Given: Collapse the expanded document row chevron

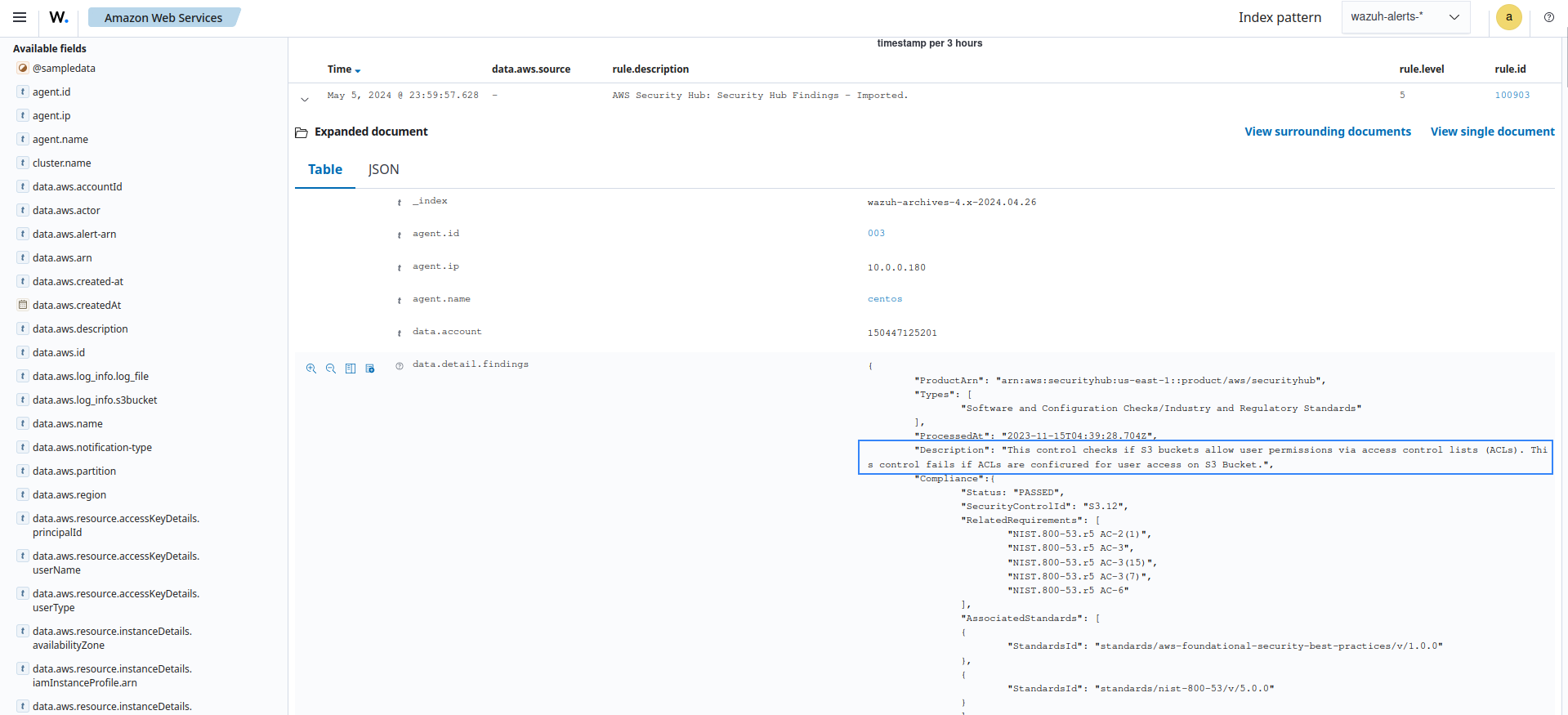Looking at the screenshot, I should [x=305, y=99].
